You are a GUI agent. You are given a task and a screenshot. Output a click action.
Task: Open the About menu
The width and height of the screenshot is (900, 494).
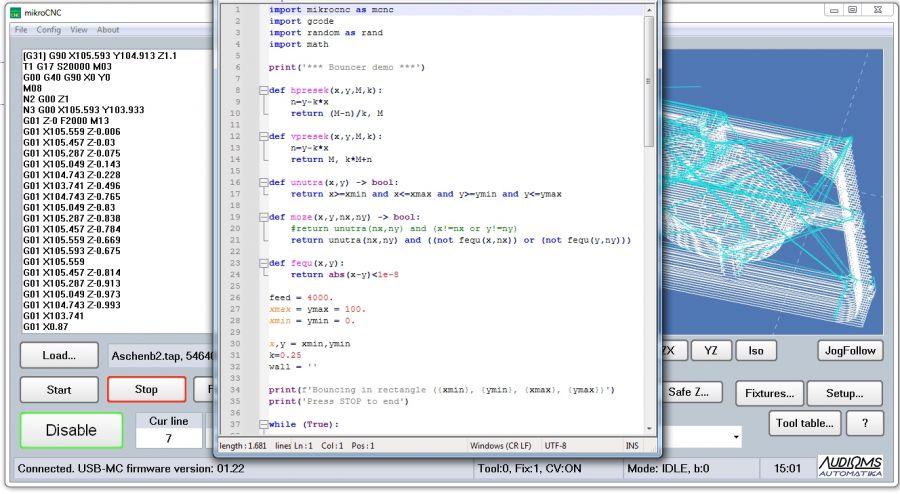pyautogui.click(x=108, y=30)
